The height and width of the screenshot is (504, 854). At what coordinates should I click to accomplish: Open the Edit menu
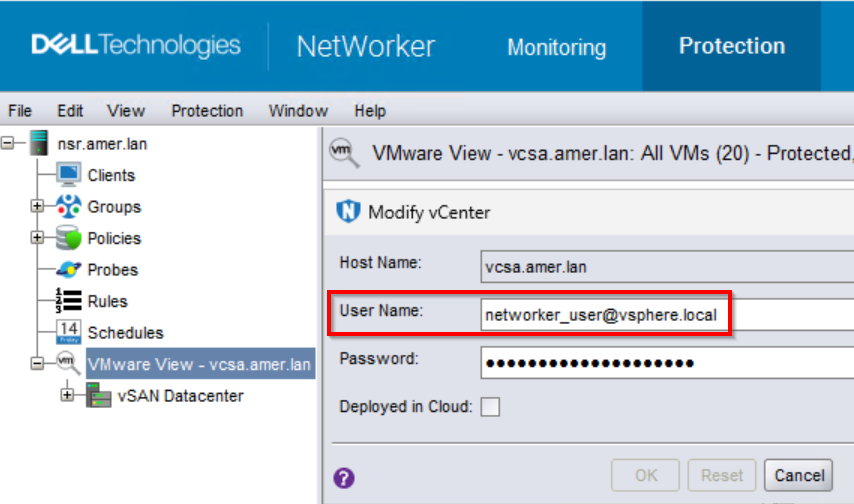[70, 111]
